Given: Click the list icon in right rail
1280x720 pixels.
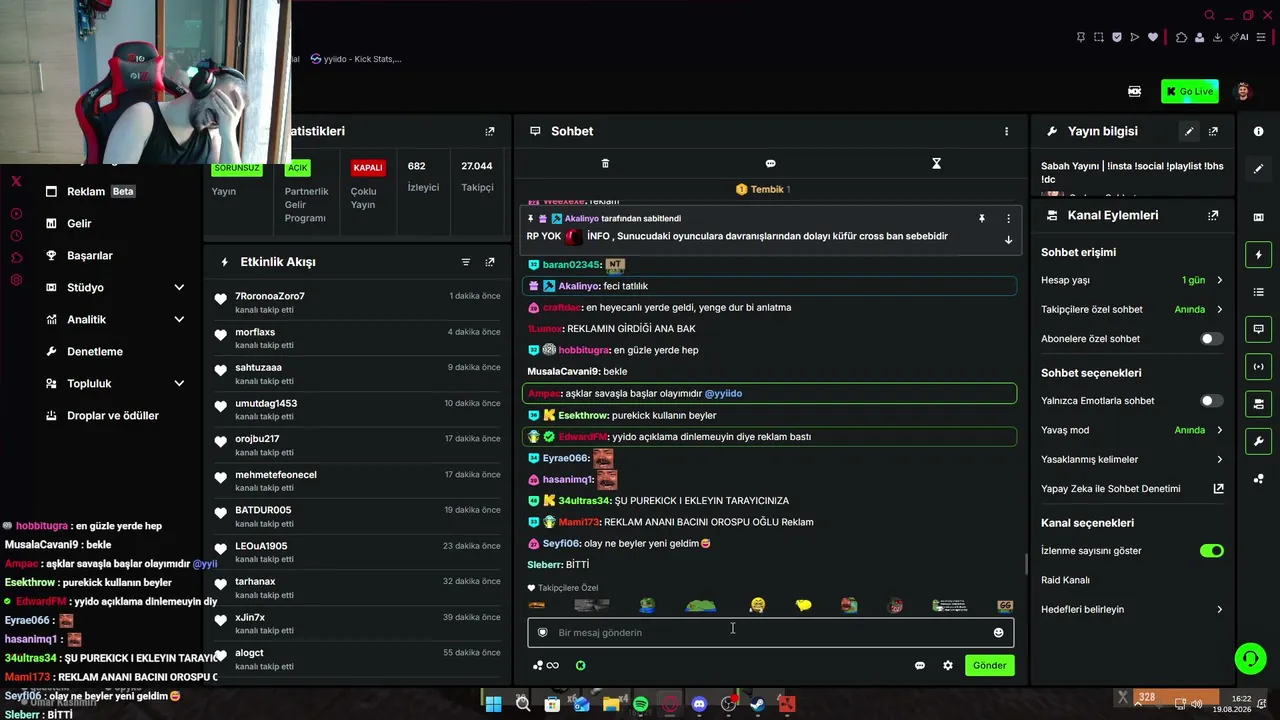Looking at the screenshot, I should pyautogui.click(x=1258, y=292).
